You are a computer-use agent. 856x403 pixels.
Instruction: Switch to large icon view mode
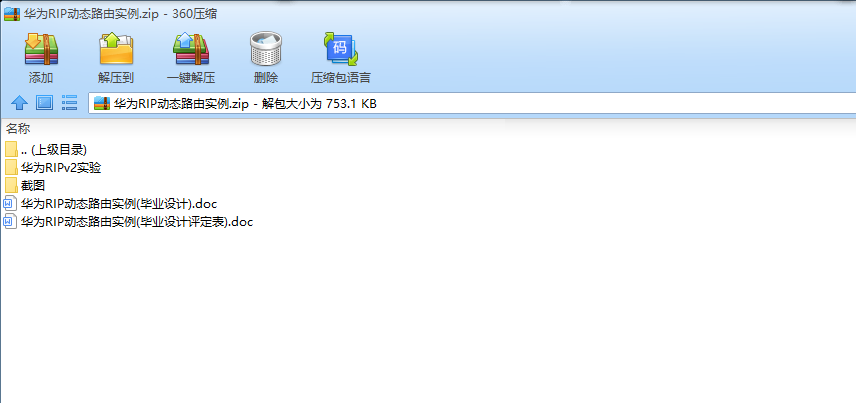point(44,103)
